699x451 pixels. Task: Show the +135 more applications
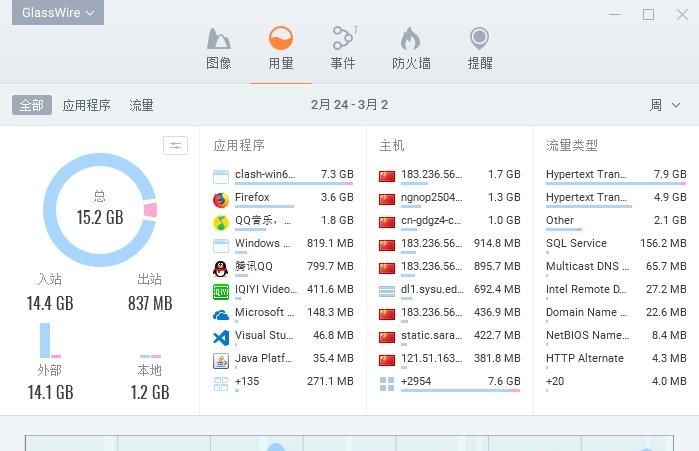click(283, 384)
